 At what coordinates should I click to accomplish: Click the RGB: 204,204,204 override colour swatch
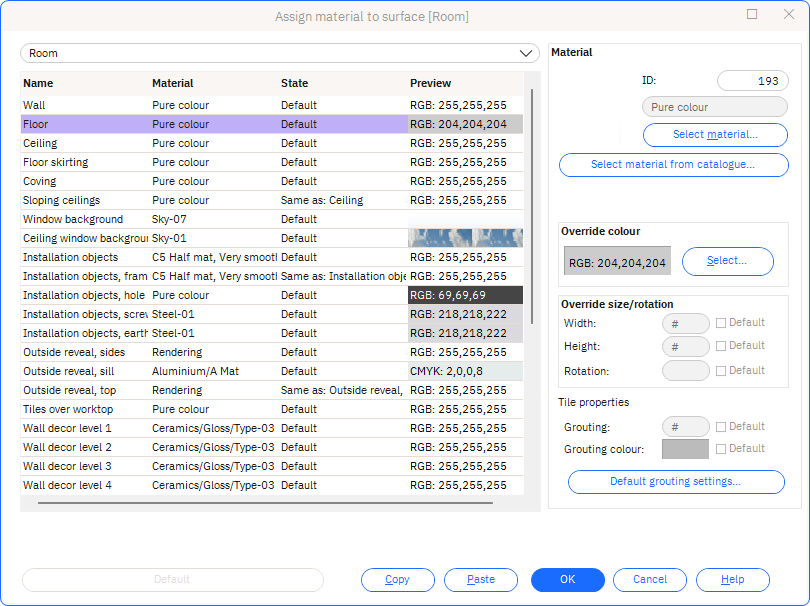tap(616, 261)
